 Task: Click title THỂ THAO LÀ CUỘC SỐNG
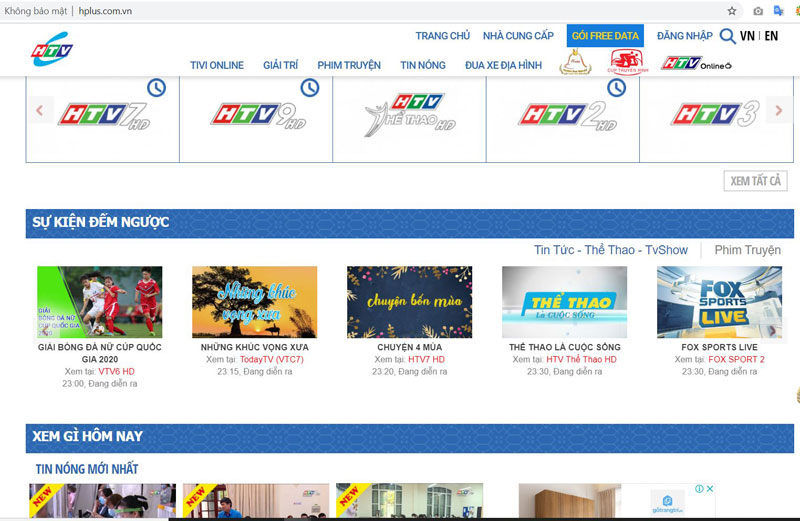tap(565, 347)
